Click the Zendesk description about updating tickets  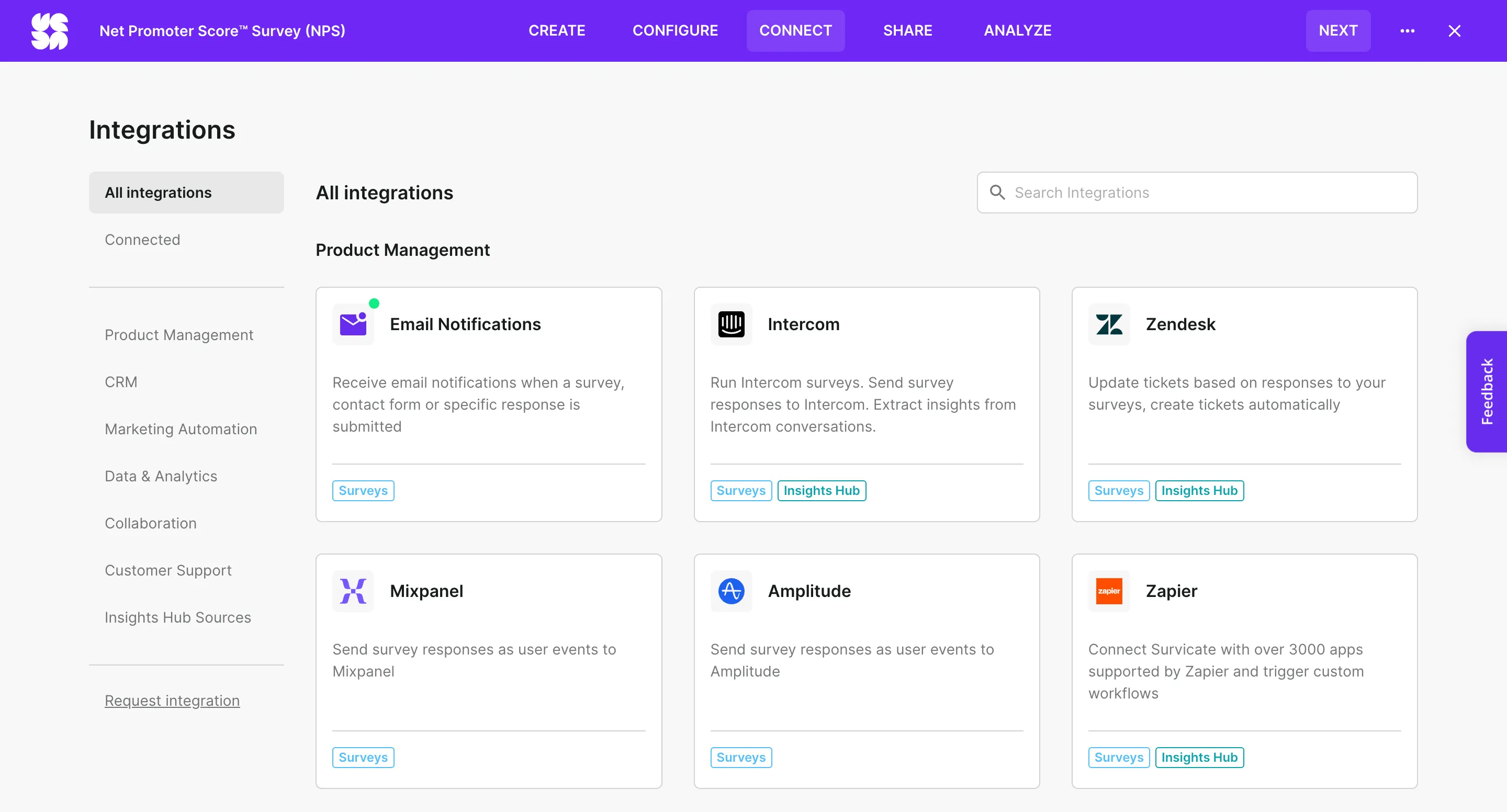1236,393
